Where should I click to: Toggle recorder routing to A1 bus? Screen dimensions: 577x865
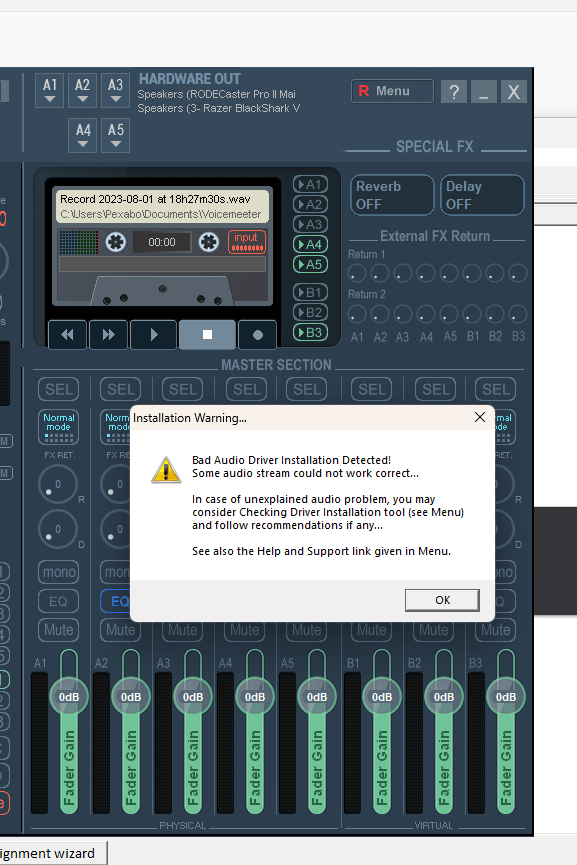pyautogui.click(x=311, y=184)
